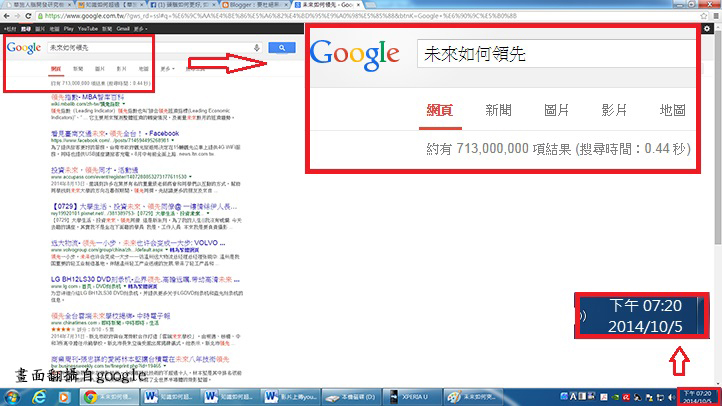This screenshot has width=722, height=406.
Task: Click the volume speaker tray icon
Action: 671,397
